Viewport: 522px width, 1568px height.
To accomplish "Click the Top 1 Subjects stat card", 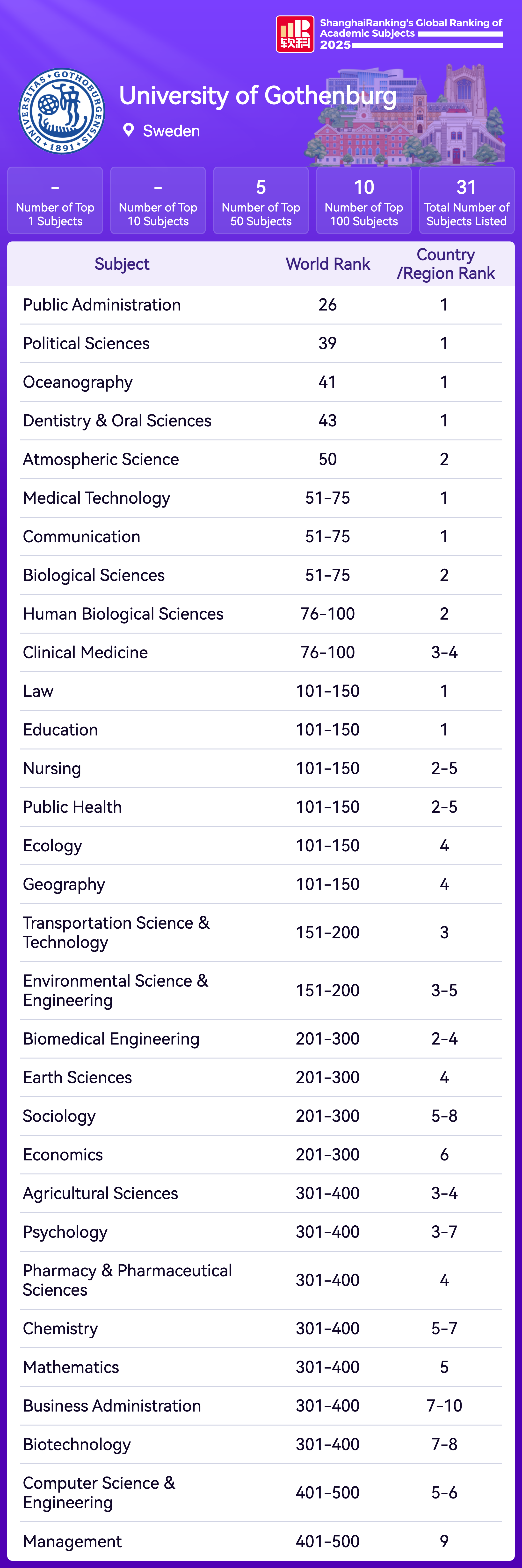I will [55, 200].
